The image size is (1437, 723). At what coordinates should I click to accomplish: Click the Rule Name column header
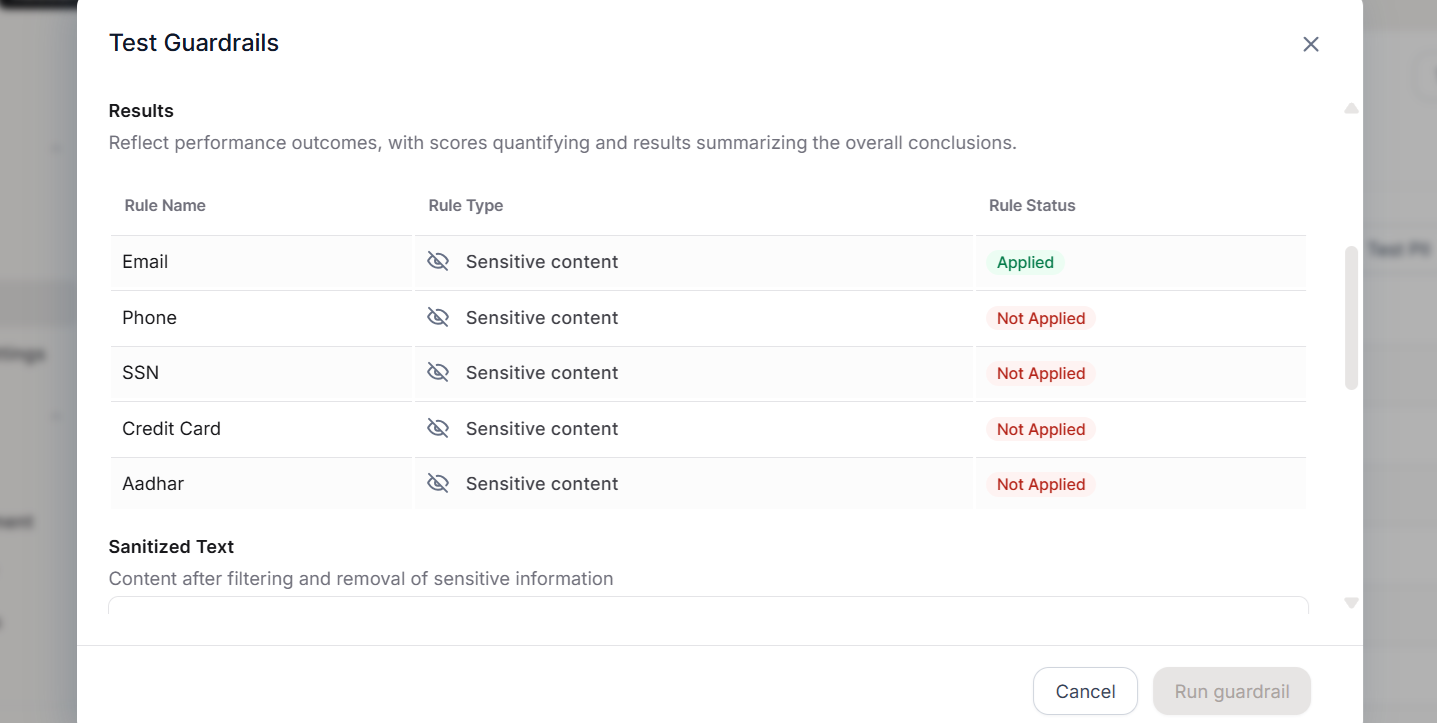click(x=165, y=206)
